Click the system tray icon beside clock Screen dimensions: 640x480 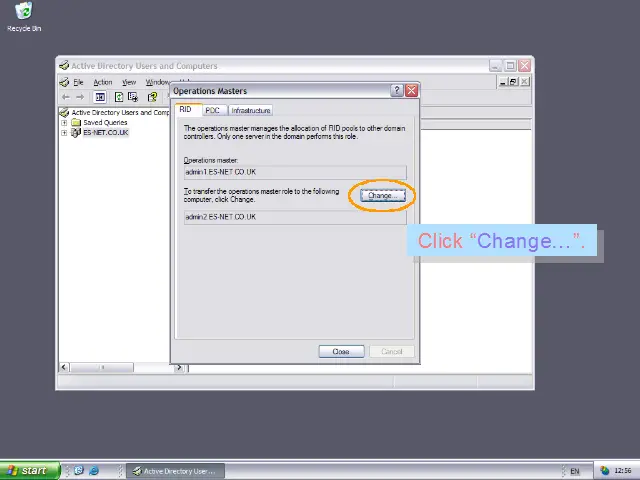click(x=604, y=471)
